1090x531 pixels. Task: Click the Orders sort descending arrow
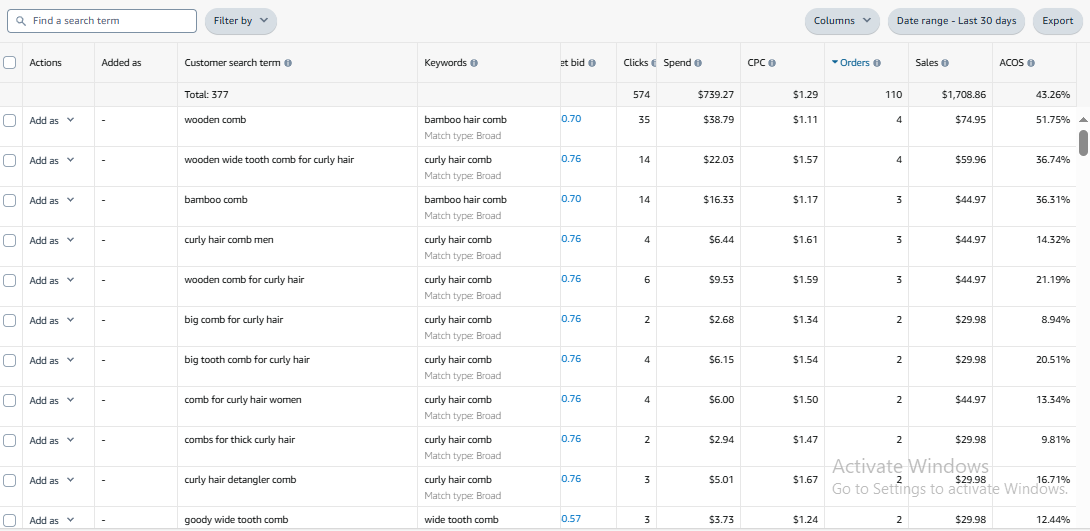[835, 63]
